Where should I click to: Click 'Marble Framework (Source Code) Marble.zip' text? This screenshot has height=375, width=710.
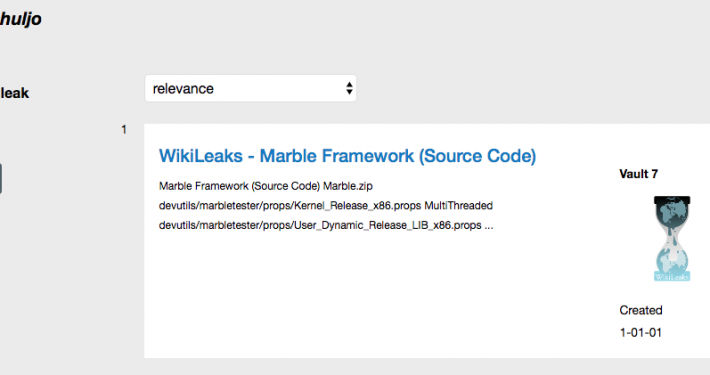(266, 186)
